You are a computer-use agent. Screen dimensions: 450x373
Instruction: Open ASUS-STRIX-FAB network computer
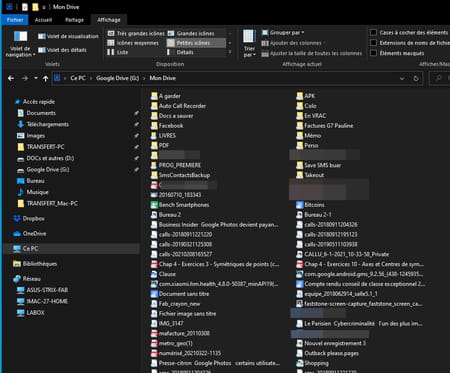point(47,290)
